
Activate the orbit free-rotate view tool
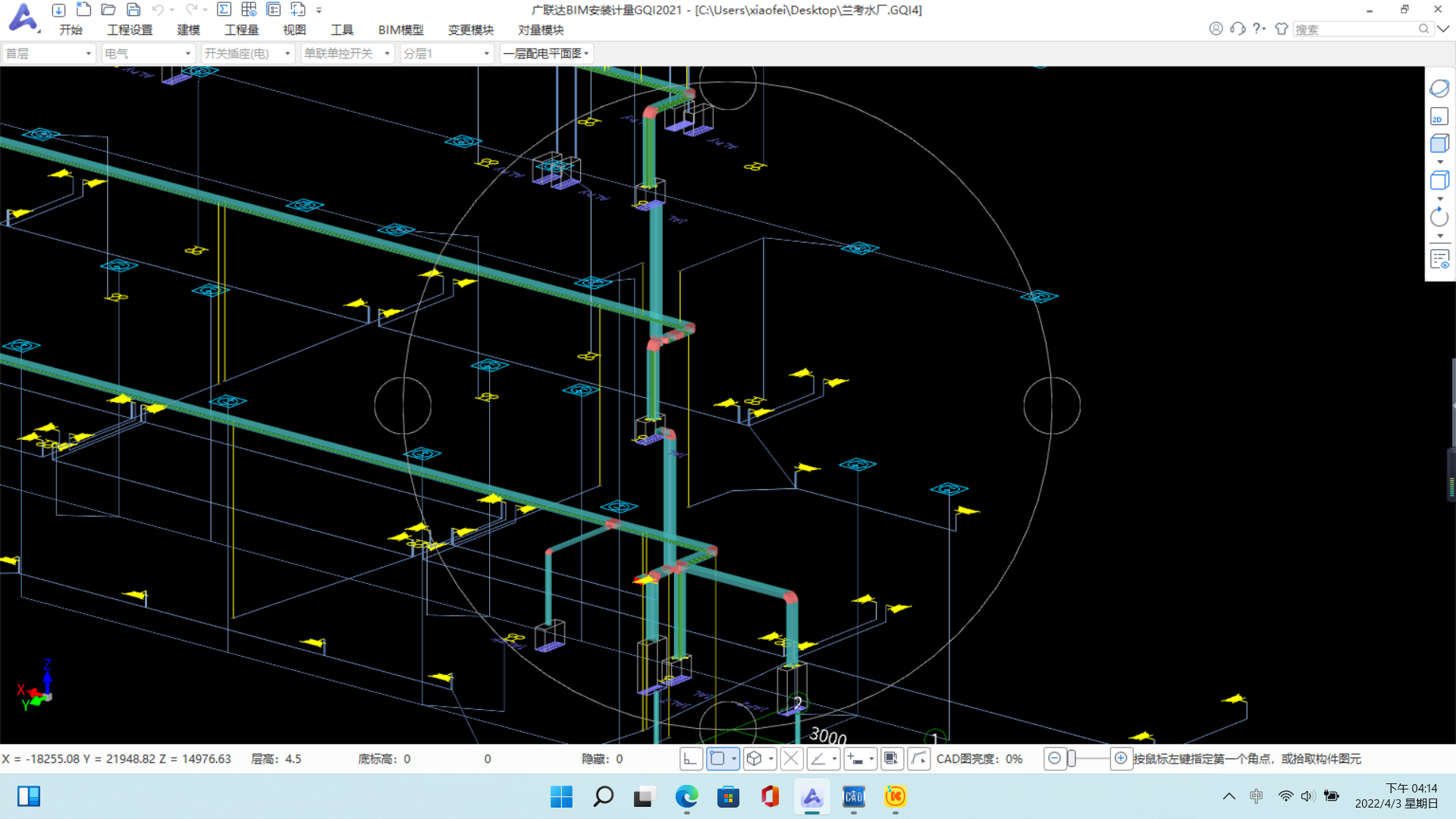(x=1439, y=88)
